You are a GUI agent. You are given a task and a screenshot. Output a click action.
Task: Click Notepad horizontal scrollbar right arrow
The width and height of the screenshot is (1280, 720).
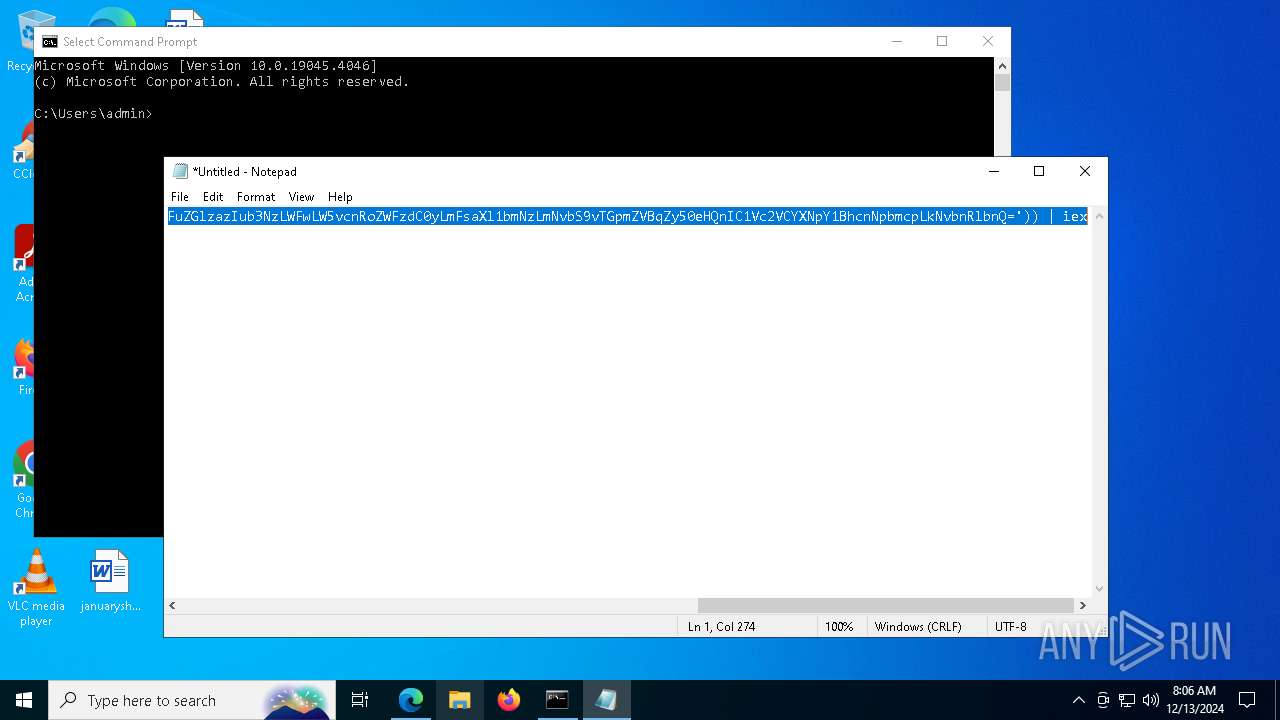[1082, 605]
